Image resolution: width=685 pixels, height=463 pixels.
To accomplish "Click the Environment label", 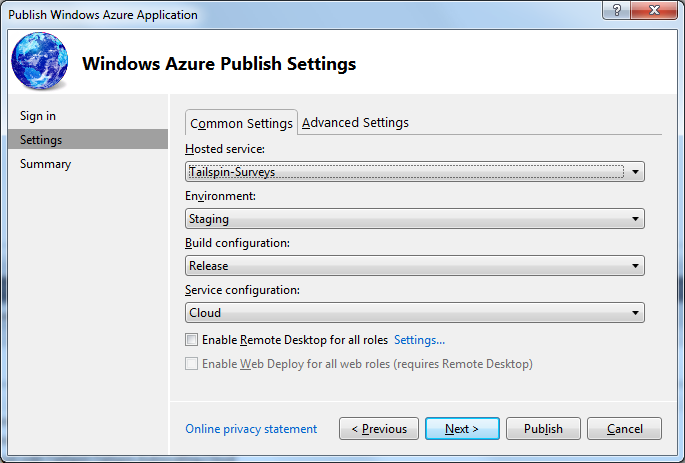I will 220,196.
